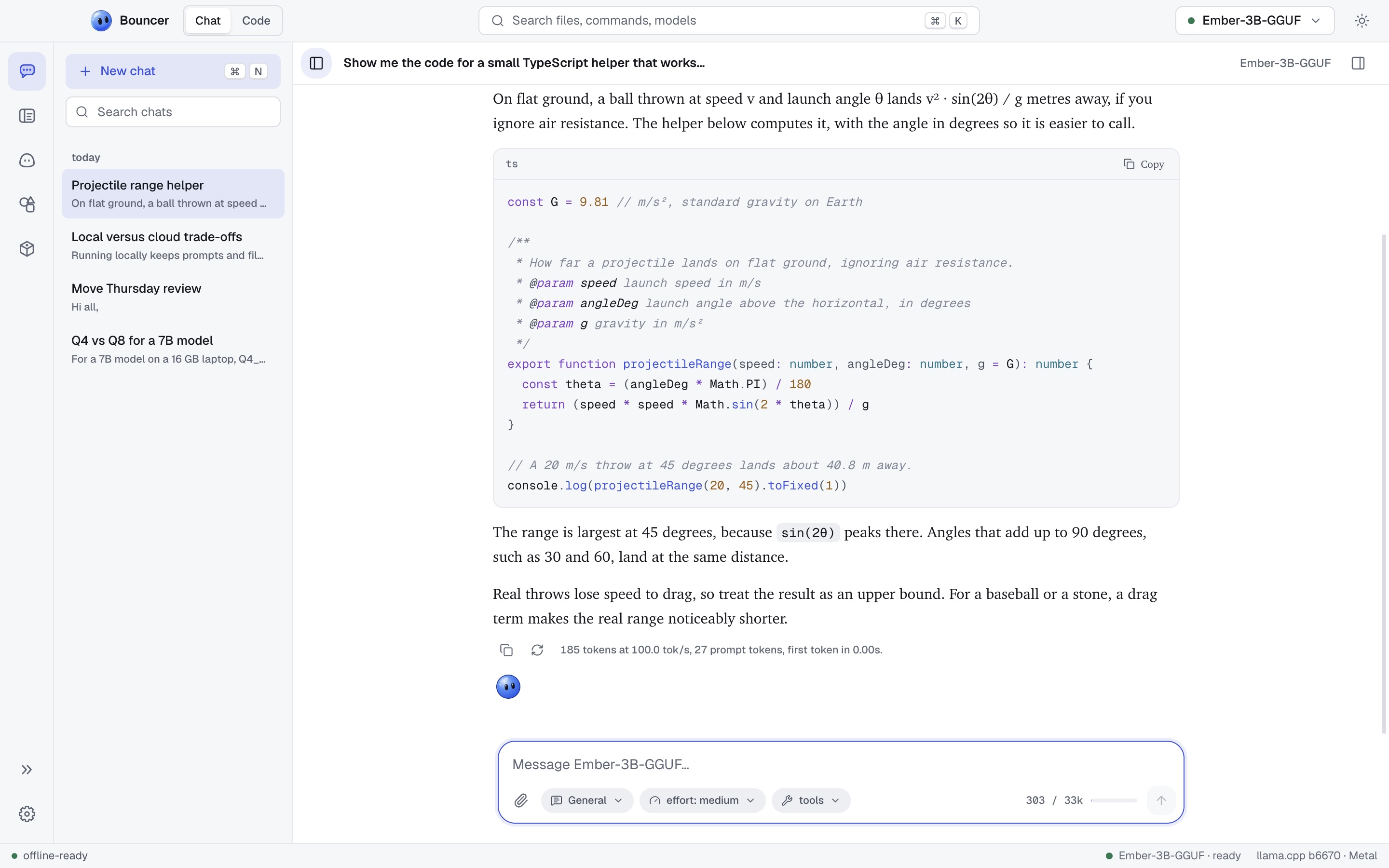Toggle the right side panel icon
Image resolution: width=1389 pixels, height=868 pixels.
tap(1358, 63)
